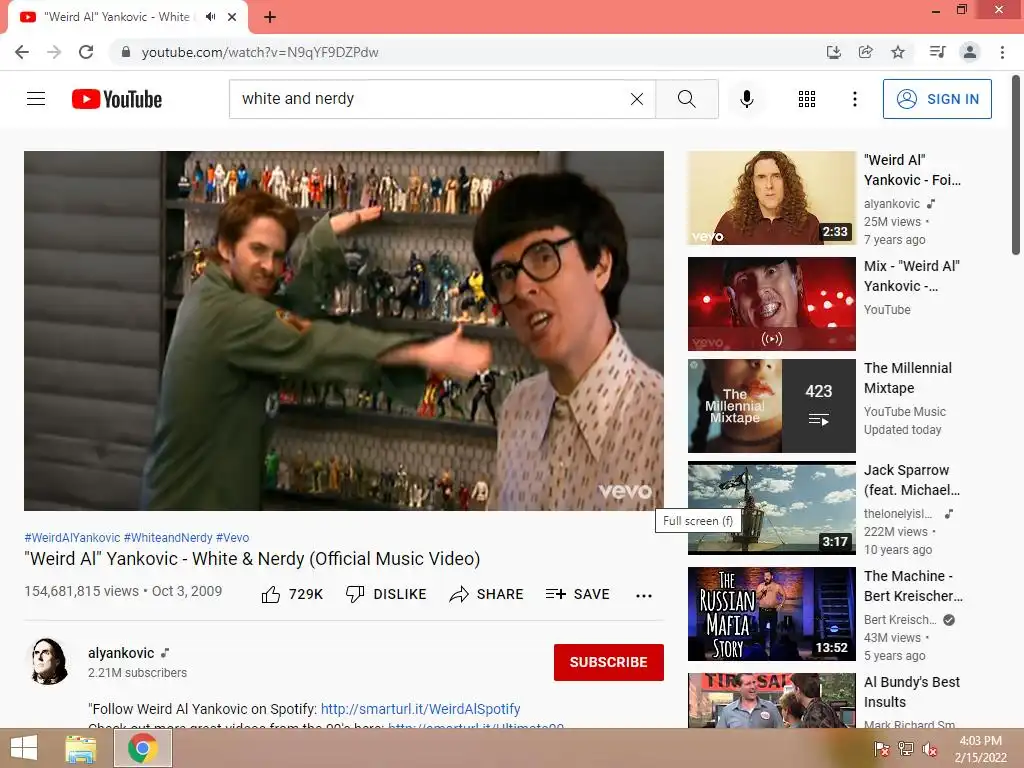Viewport: 1024px width, 768px height.
Task: Open a new browser tab
Action: (x=270, y=17)
